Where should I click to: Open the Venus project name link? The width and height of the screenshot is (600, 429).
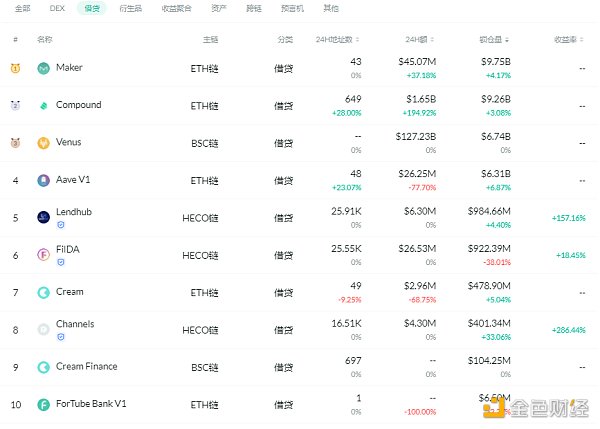coord(68,142)
